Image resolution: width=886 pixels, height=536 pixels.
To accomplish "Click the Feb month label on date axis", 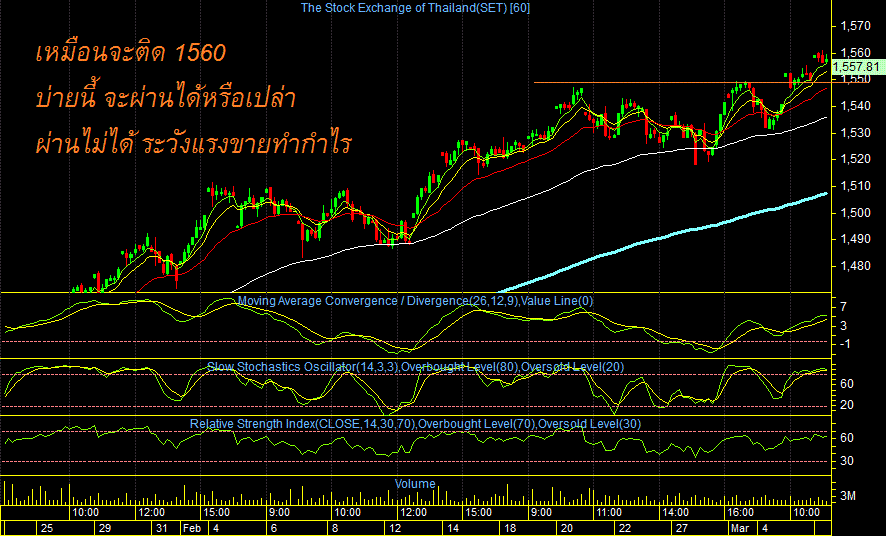I will point(192,529).
